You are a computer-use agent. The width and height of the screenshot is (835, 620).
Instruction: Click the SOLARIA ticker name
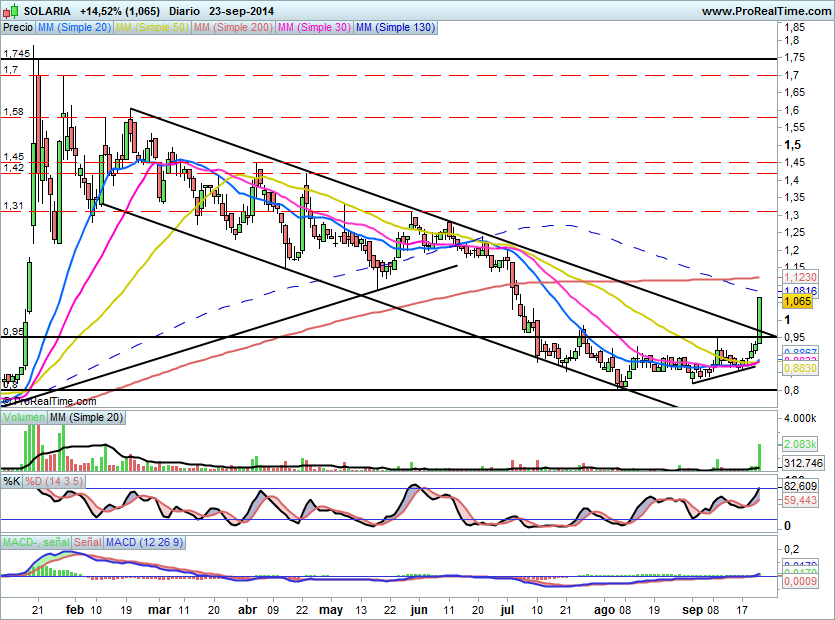49,11
